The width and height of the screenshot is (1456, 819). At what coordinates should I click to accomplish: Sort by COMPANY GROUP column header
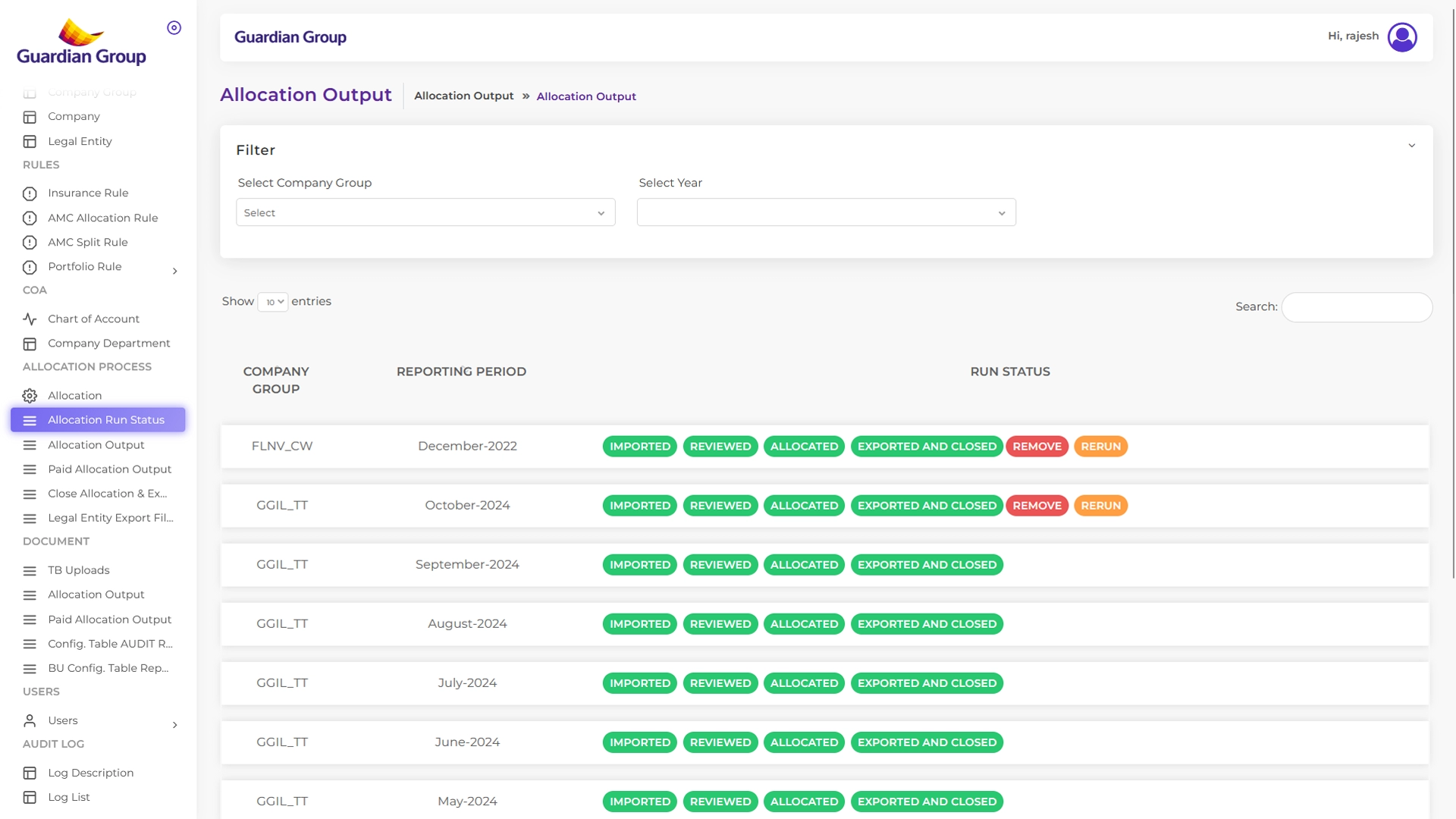pyautogui.click(x=276, y=380)
